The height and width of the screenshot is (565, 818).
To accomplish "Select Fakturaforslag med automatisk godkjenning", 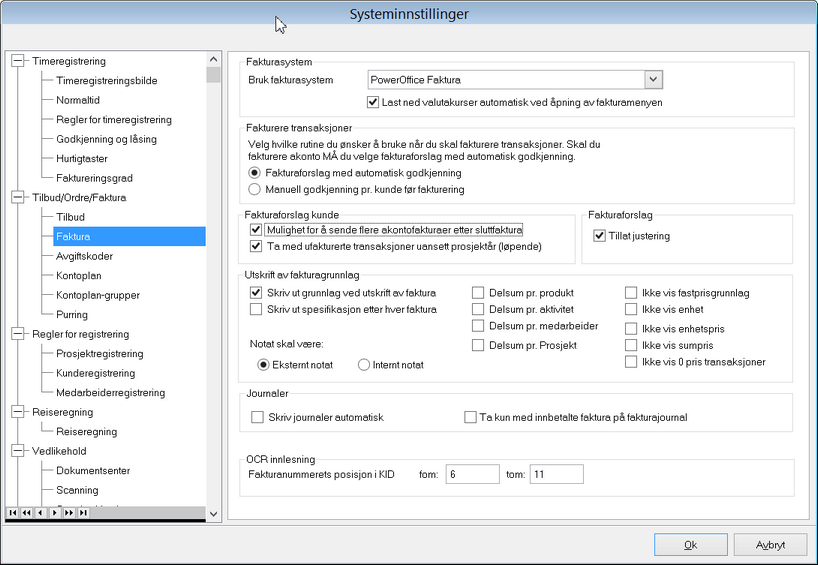I will [254, 173].
